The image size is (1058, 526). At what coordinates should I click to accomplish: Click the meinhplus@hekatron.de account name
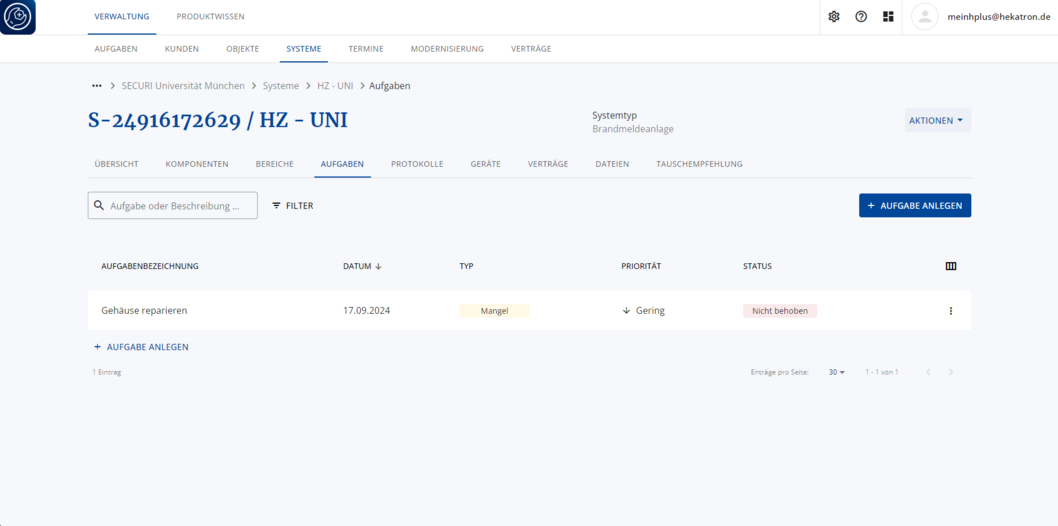point(998,17)
